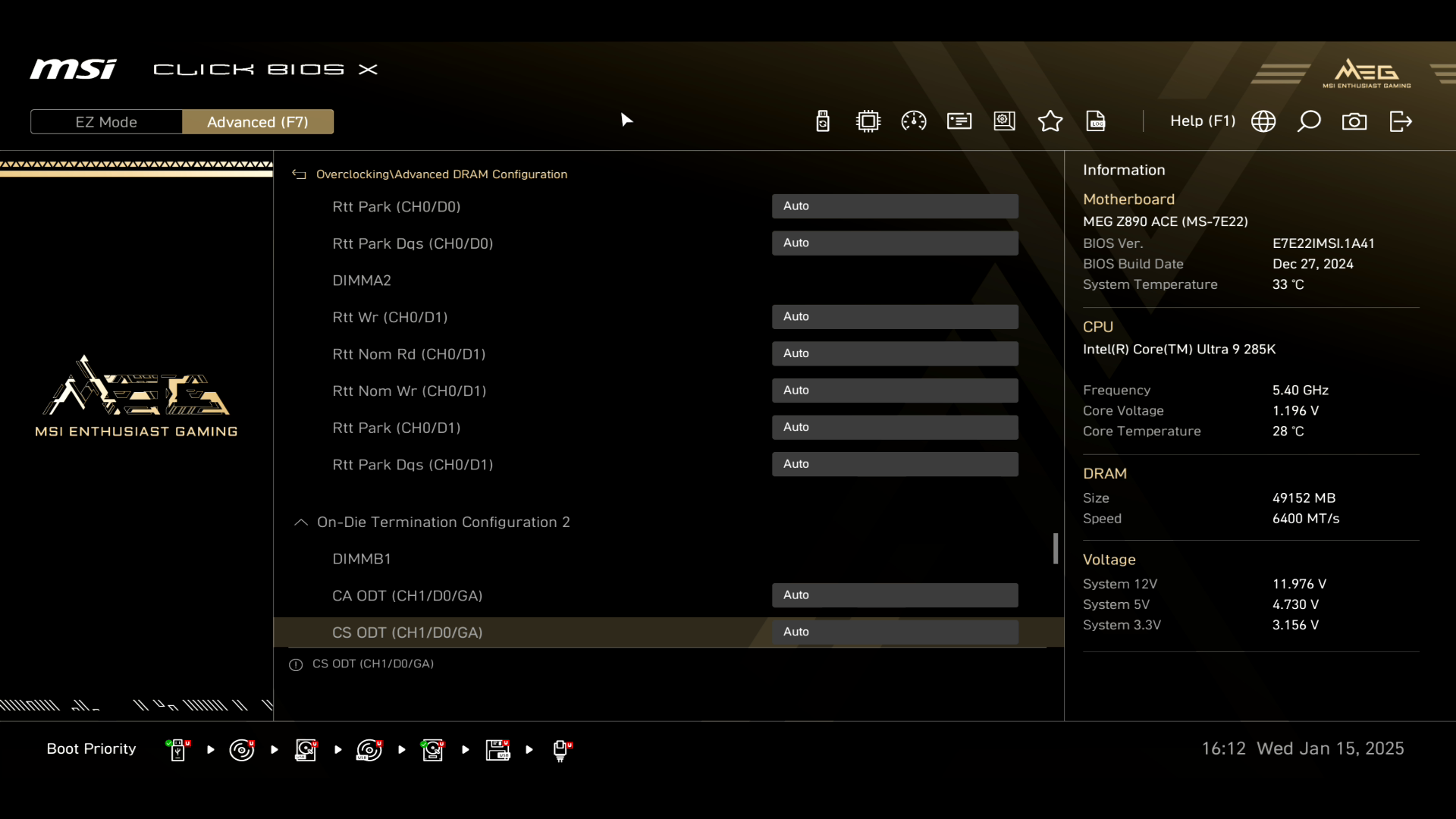Select the Advanced (F7) mode

click(258, 122)
